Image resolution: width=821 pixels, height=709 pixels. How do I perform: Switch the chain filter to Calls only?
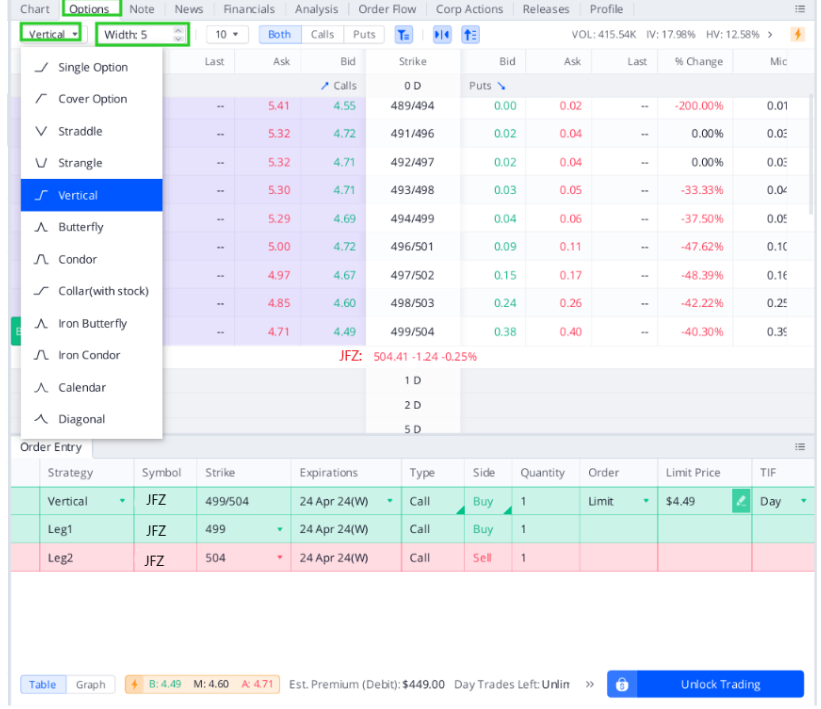point(322,33)
